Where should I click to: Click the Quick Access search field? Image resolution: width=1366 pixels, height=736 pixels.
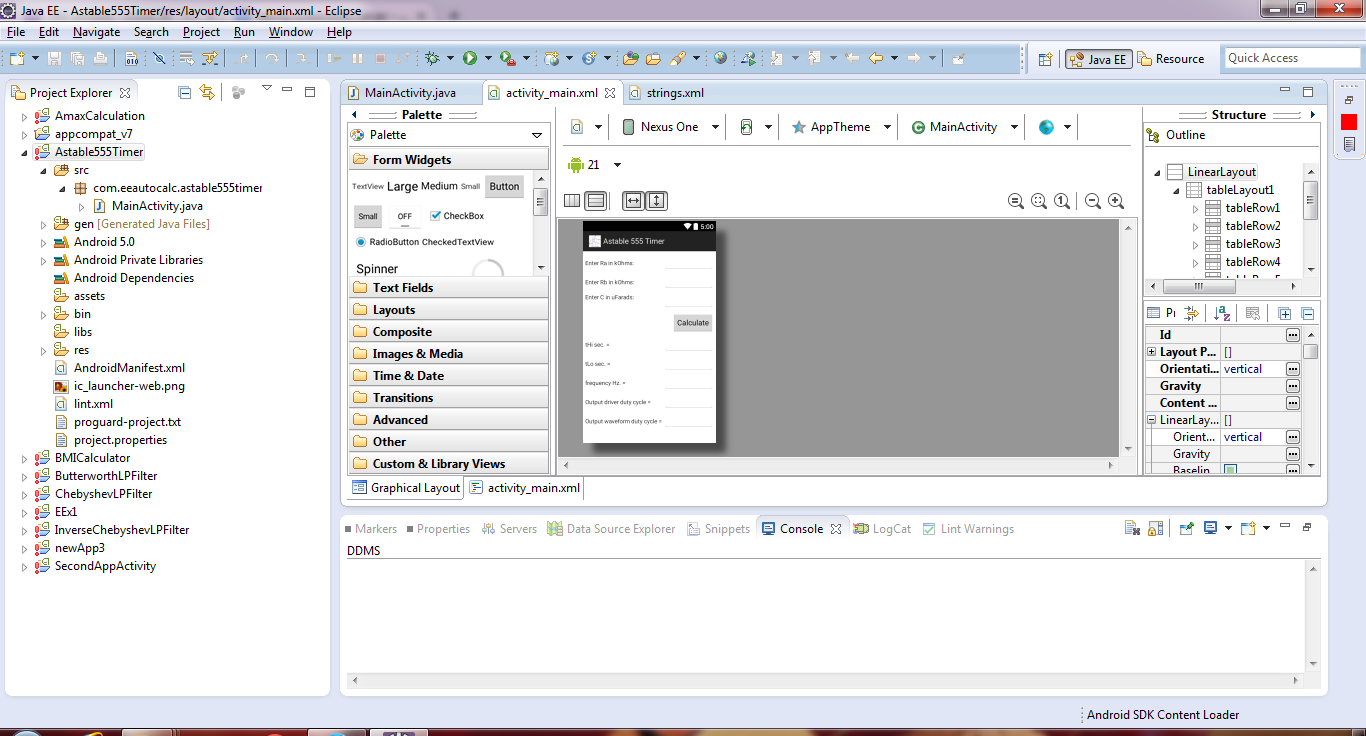tap(1291, 58)
